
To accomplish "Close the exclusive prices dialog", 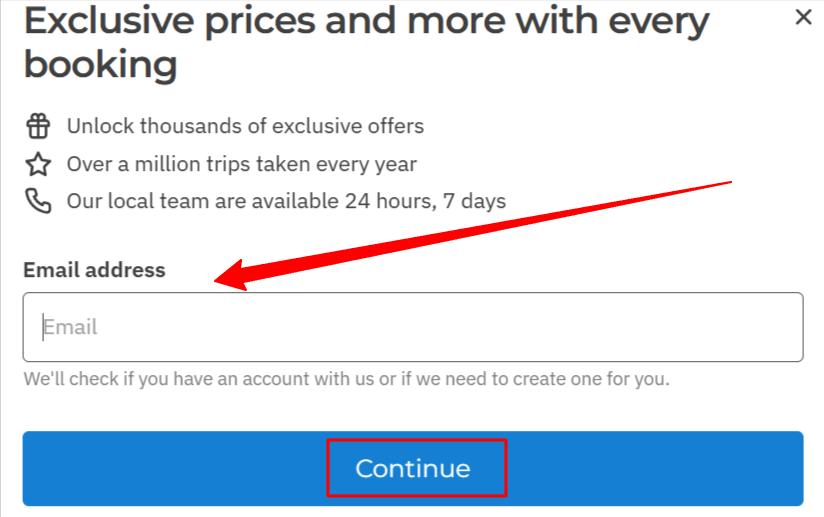I will click(804, 17).
